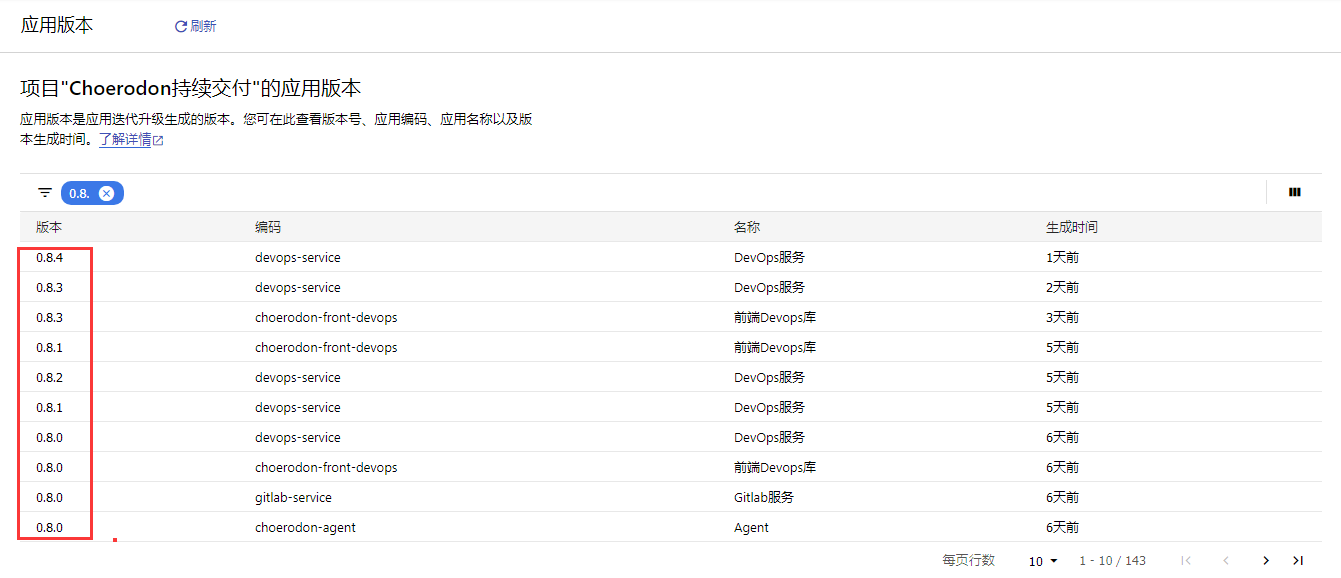Remove the 0.8. filter chip

pos(107,193)
